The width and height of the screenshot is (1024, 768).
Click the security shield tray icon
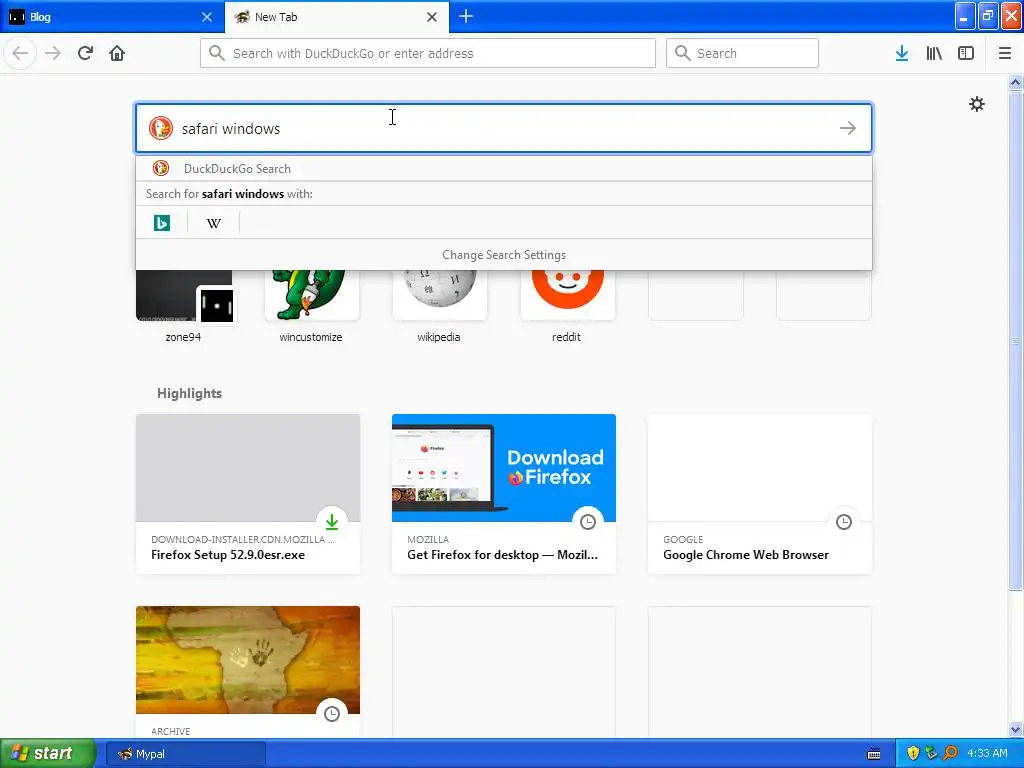(913, 754)
